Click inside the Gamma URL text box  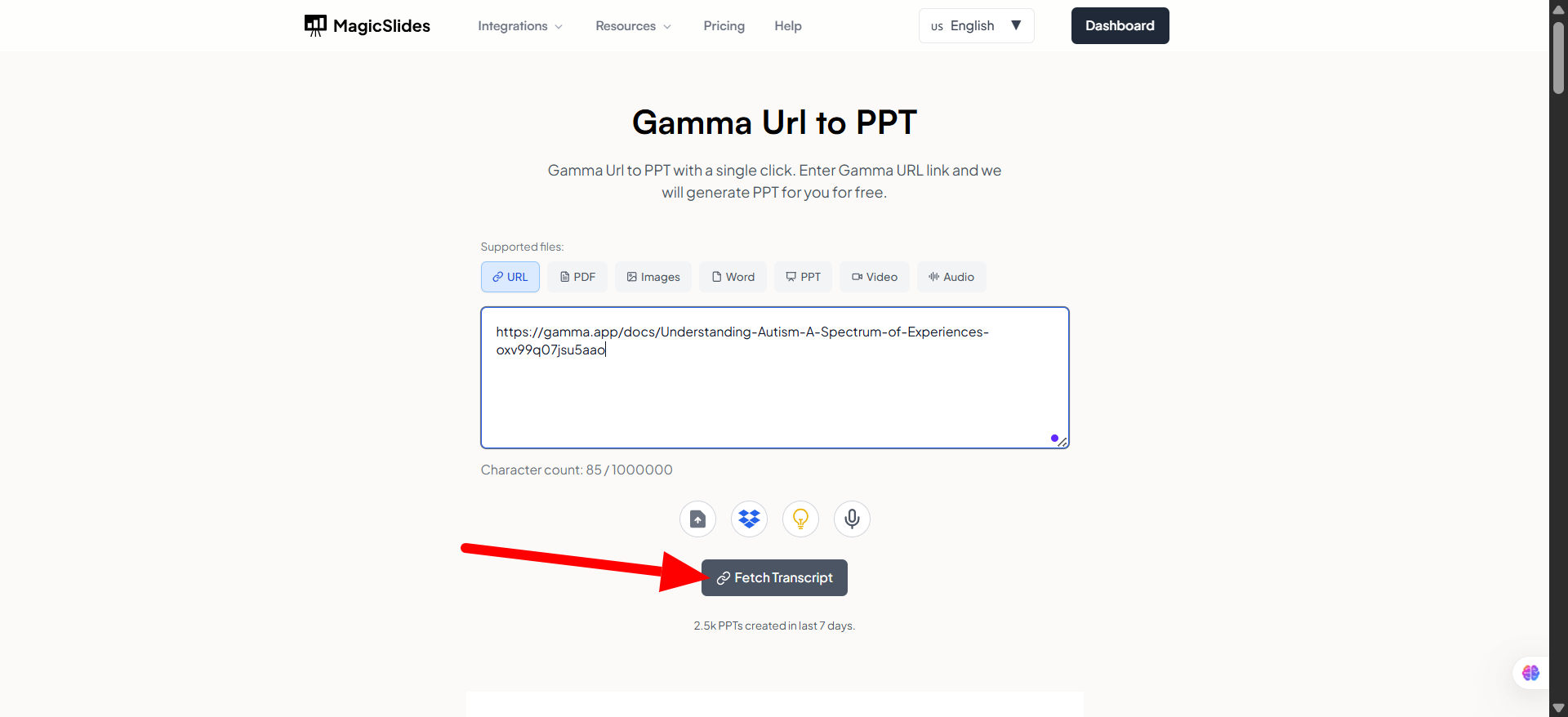pos(774,392)
